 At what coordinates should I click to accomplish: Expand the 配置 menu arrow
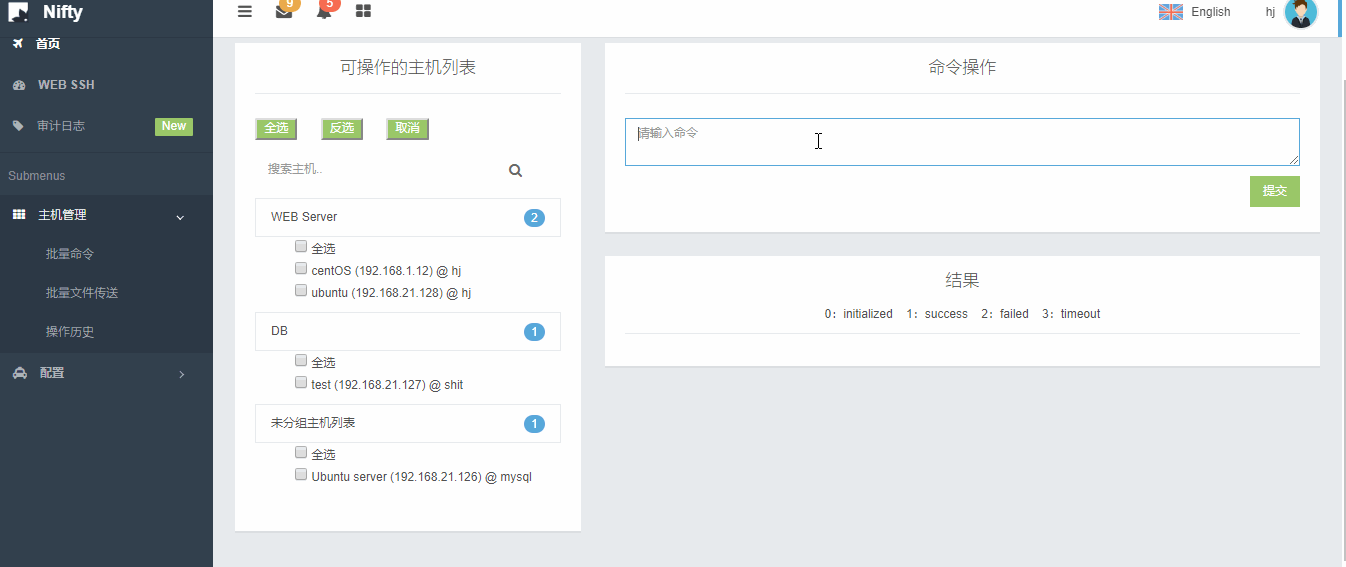click(x=181, y=374)
